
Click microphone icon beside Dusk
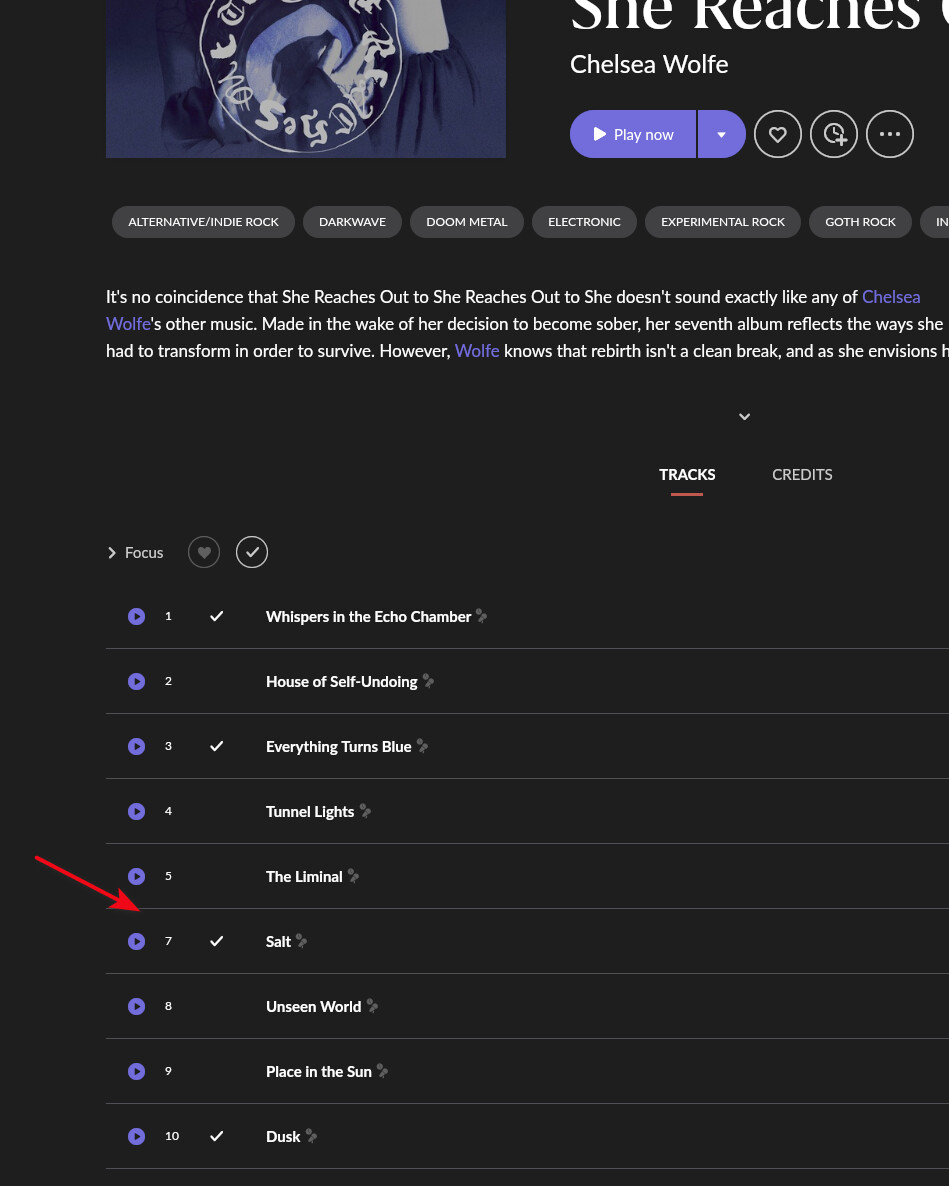(x=311, y=1137)
